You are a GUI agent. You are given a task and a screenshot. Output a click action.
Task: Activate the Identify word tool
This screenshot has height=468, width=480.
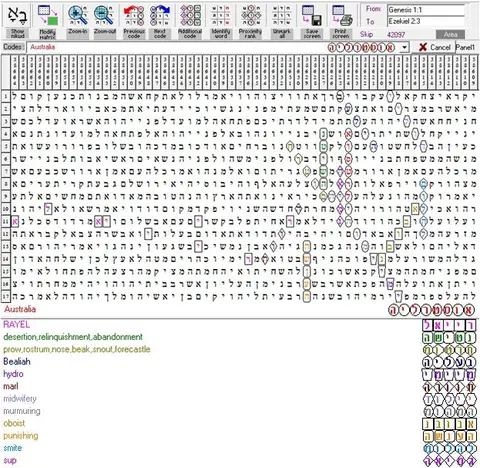(x=220, y=16)
